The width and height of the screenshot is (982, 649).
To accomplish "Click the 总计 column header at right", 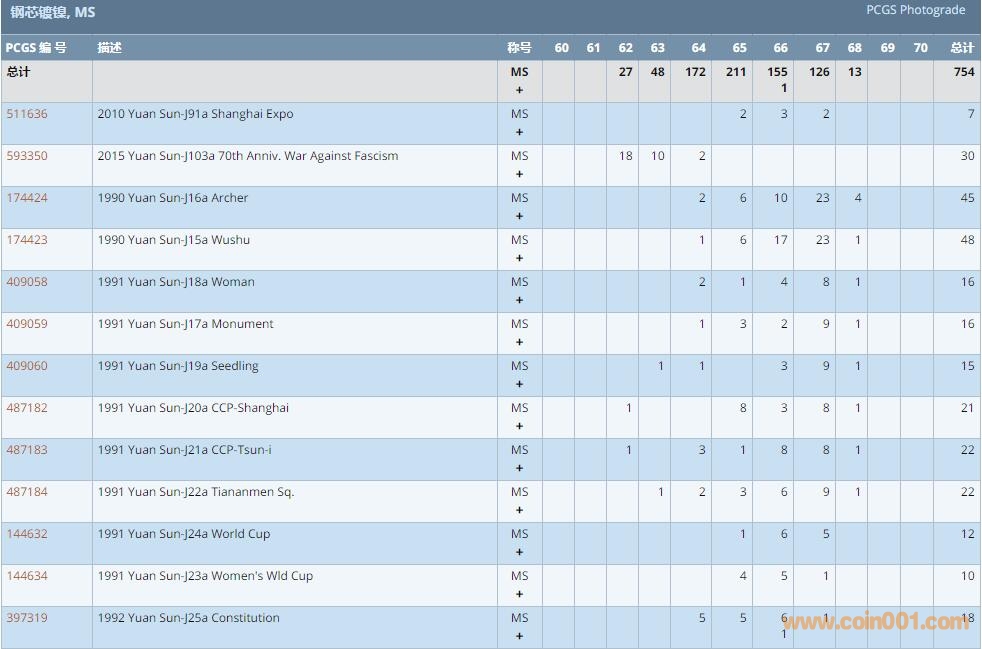I will 962,48.
